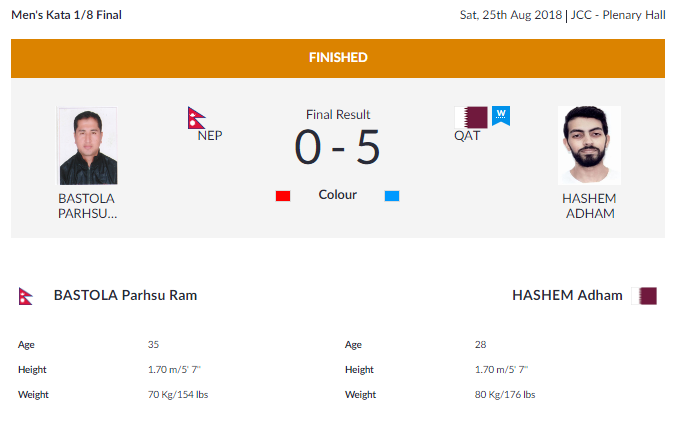The image size is (677, 438).
Task: Click the Nepal flag next to BASTOLA Parhsu Ram
Action: pyautogui.click(x=25, y=296)
